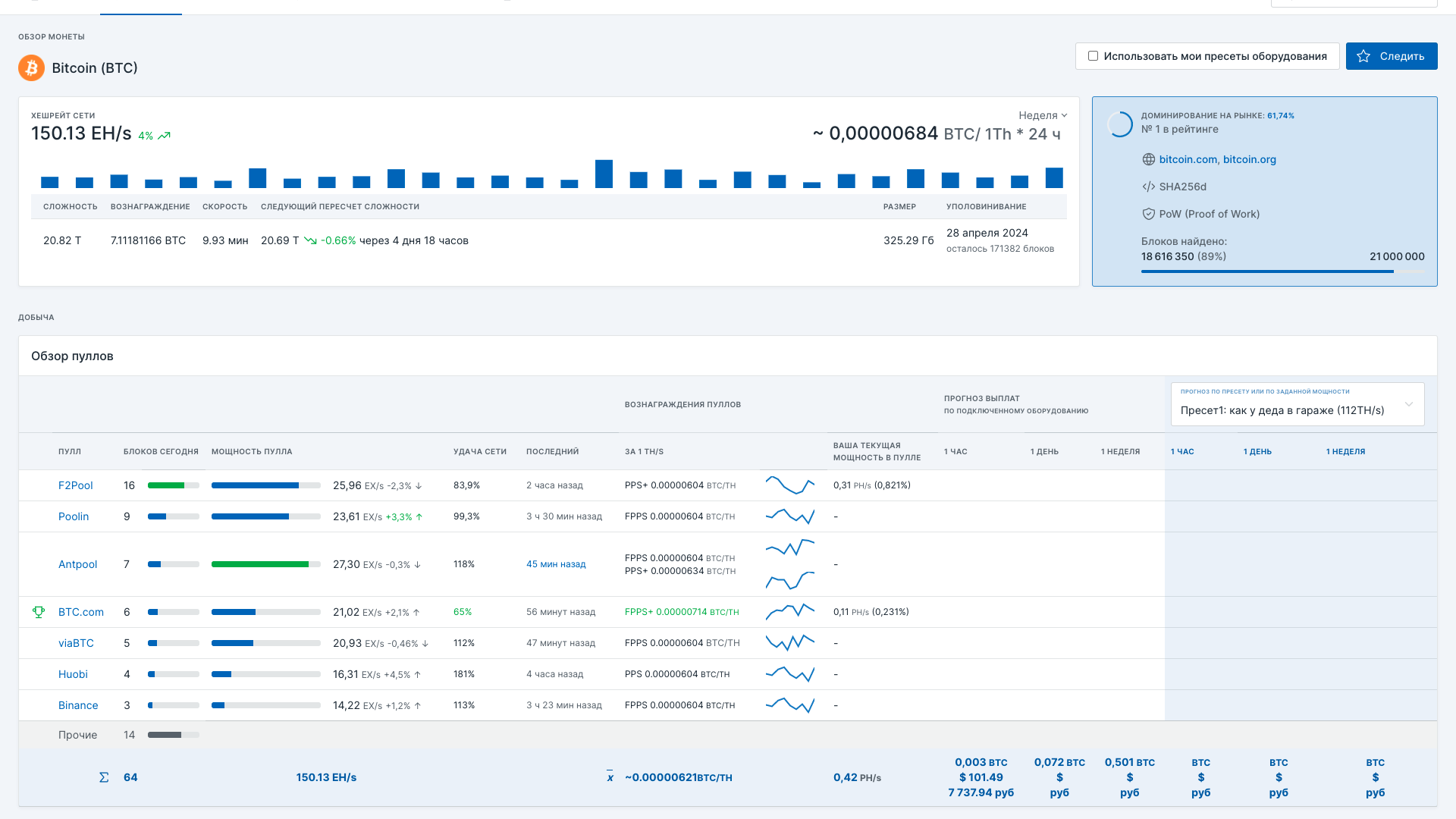Click the average reward ~0.00000621 BTC/TH value
1456x819 pixels.
679,777
